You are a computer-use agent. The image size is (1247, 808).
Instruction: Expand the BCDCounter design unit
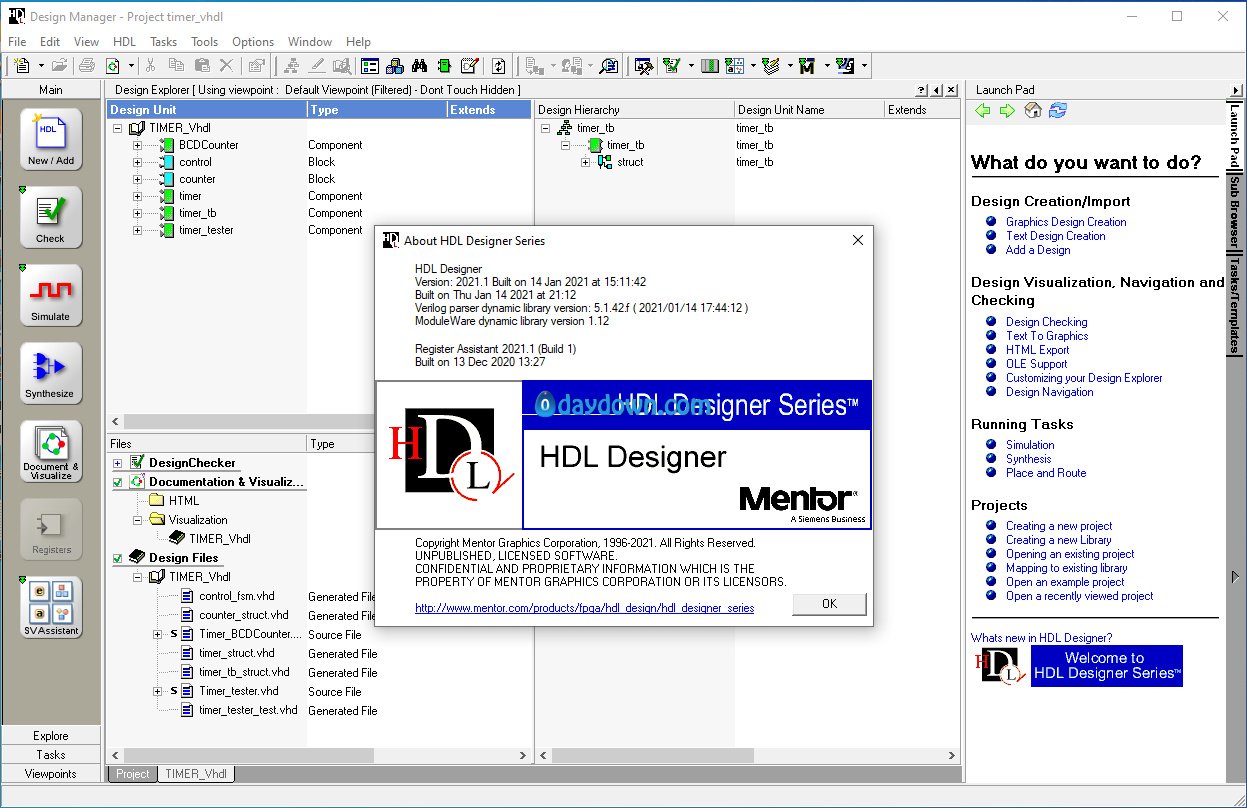(137, 145)
